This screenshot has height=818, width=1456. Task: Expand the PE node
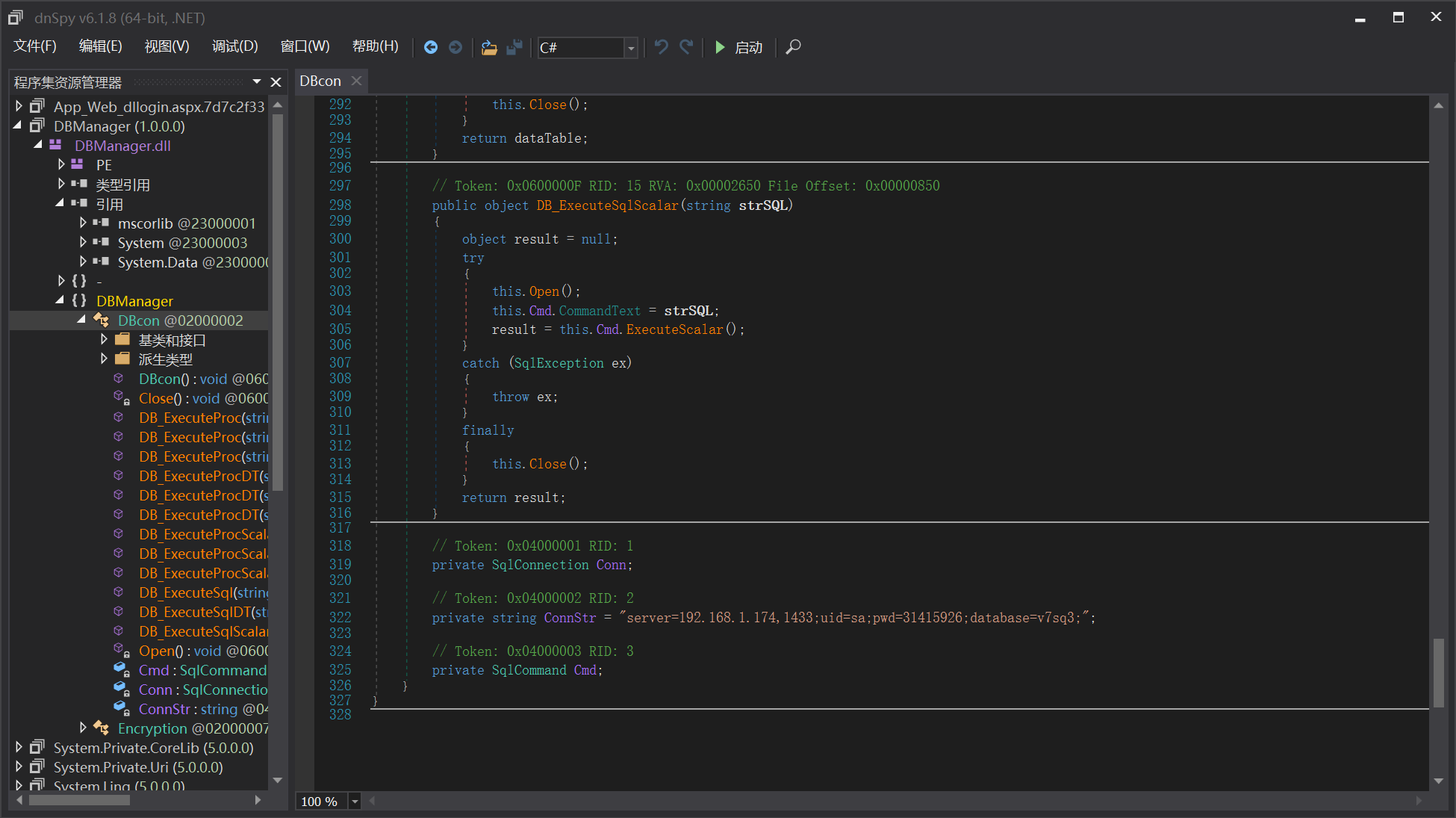click(61, 164)
